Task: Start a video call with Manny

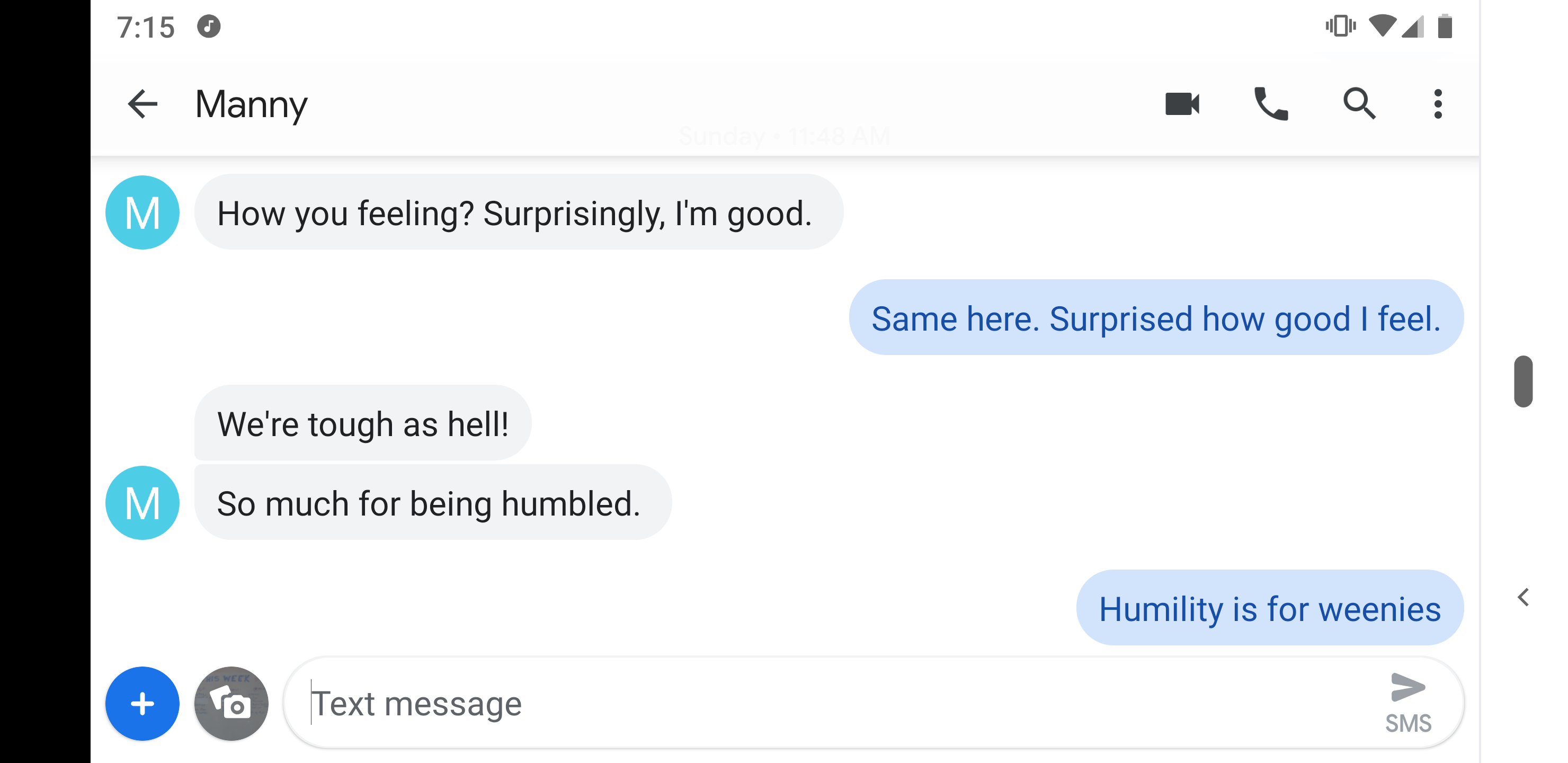Action: click(x=1182, y=104)
